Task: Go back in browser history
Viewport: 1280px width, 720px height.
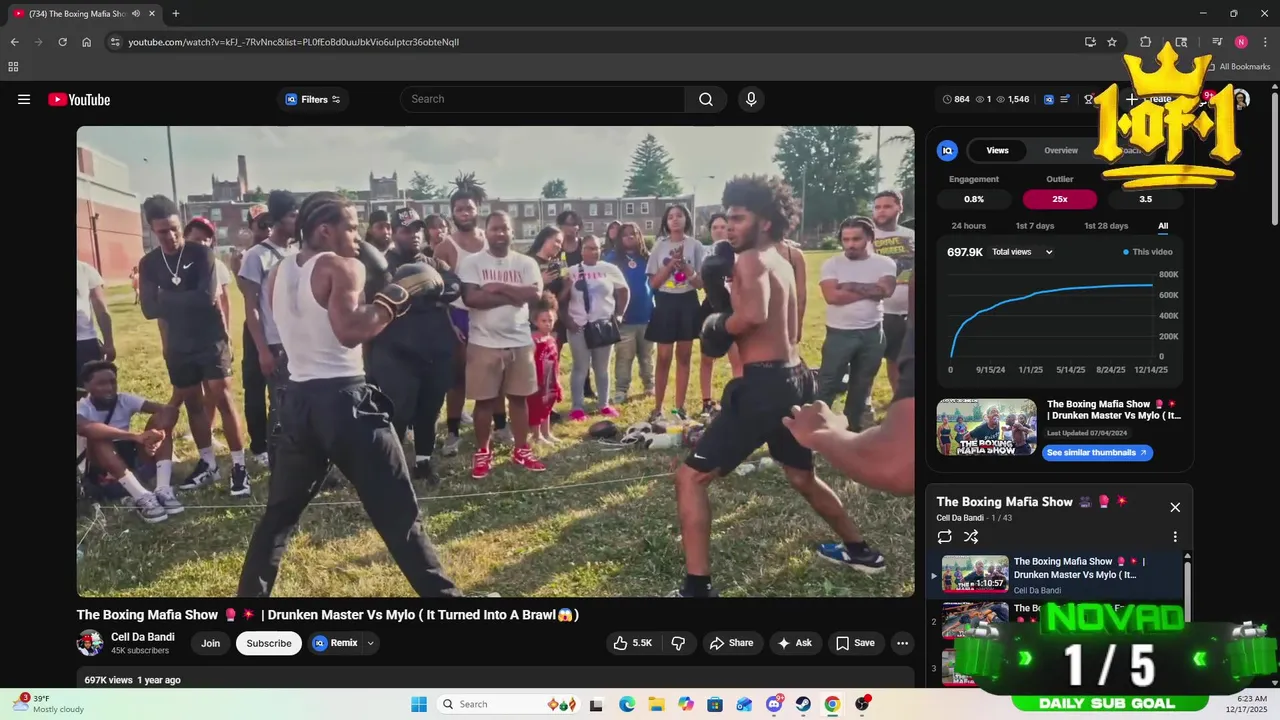Action: 15,42
